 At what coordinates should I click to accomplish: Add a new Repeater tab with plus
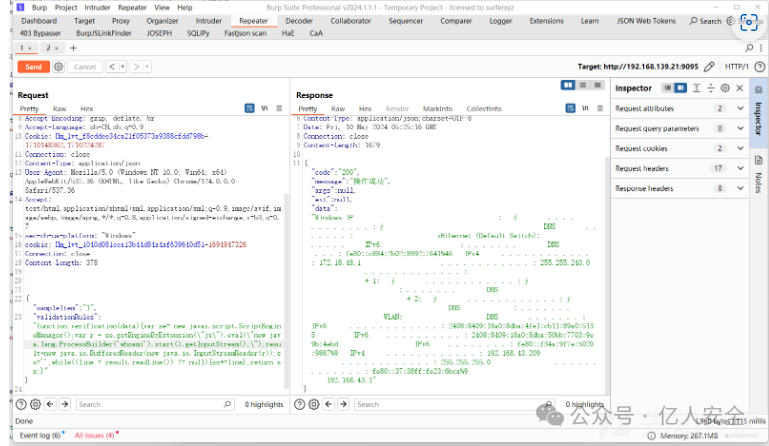point(73,48)
